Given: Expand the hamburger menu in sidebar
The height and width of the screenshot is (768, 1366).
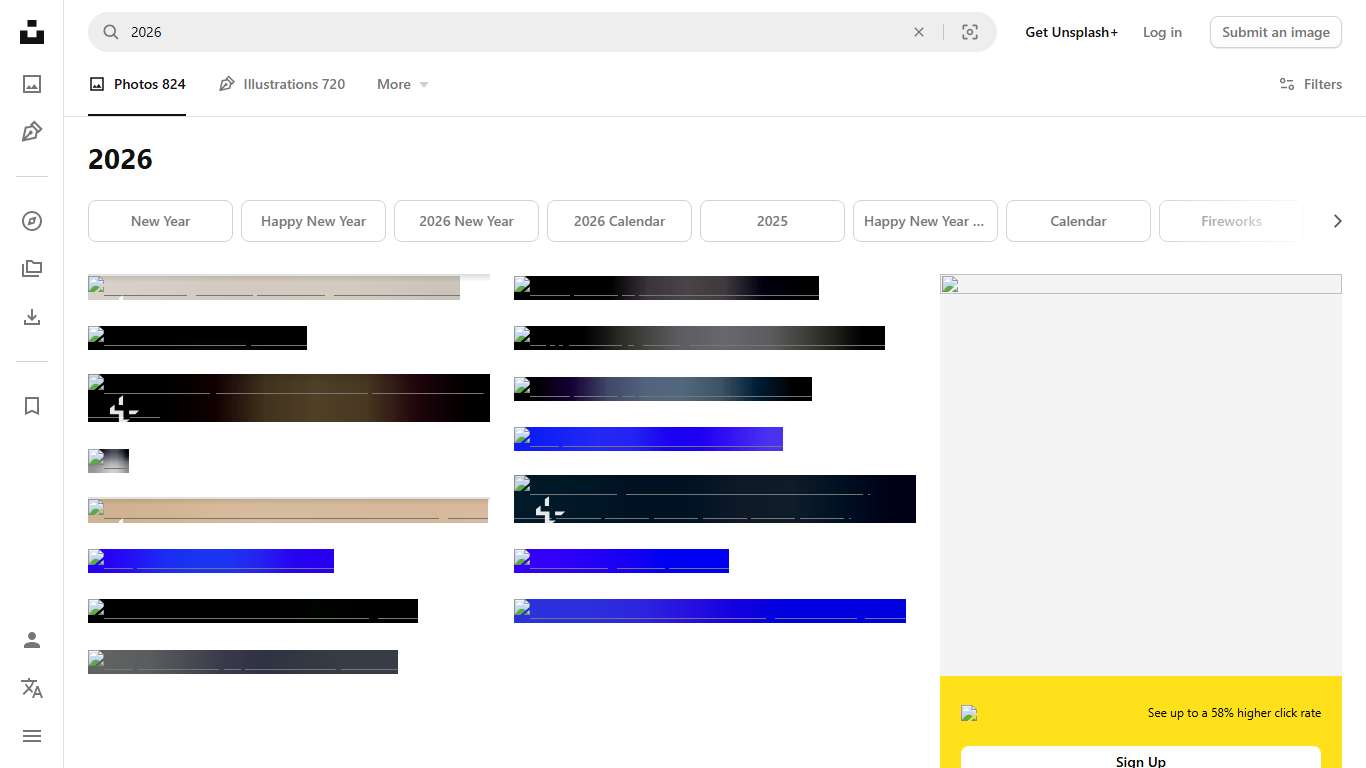Looking at the screenshot, I should pos(32,736).
